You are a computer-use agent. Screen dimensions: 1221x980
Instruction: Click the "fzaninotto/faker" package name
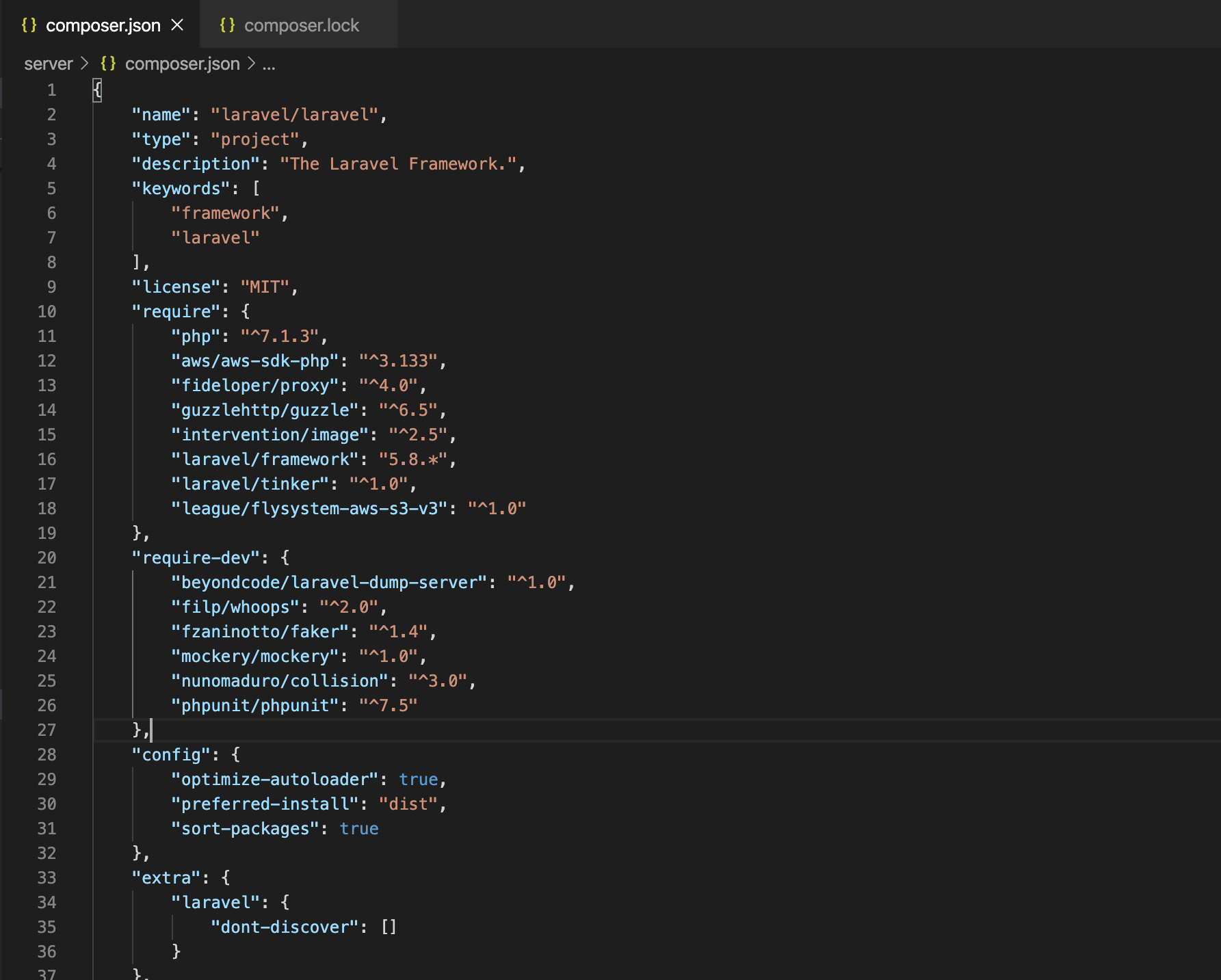pyautogui.click(x=260, y=632)
